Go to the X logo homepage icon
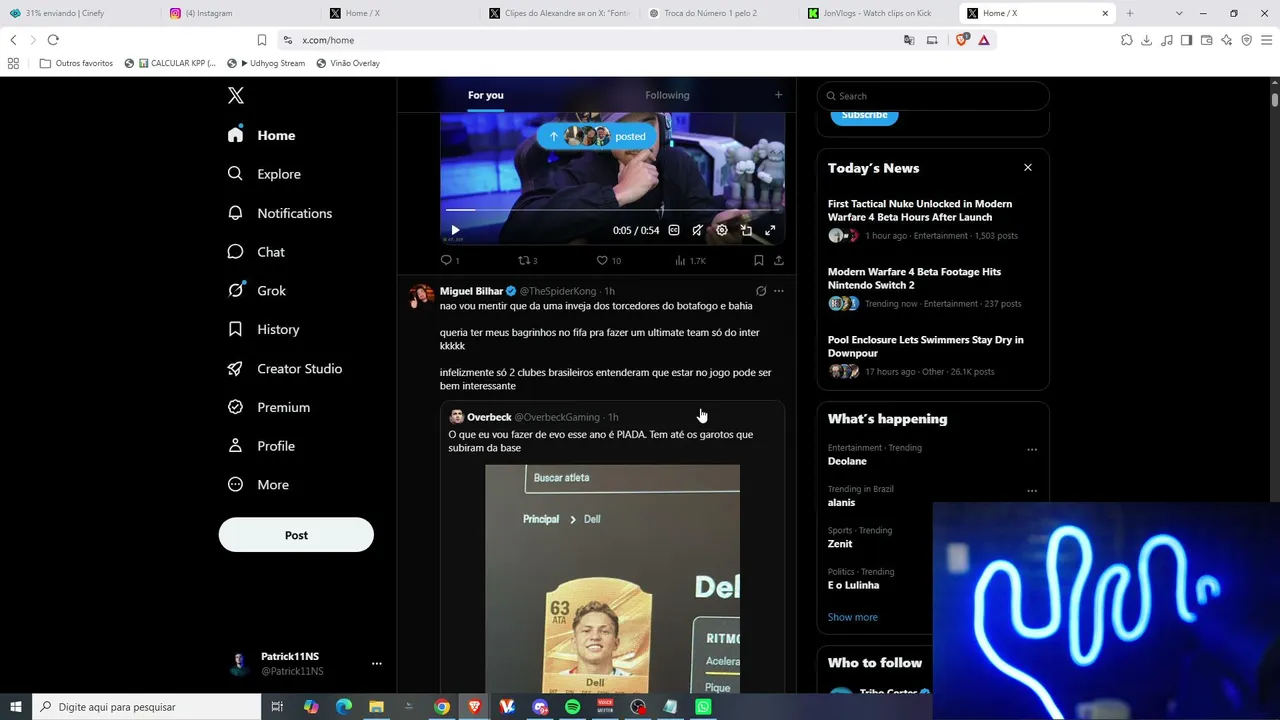The height and width of the screenshot is (720, 1280). pyautogui.click(x=236, y=96)
